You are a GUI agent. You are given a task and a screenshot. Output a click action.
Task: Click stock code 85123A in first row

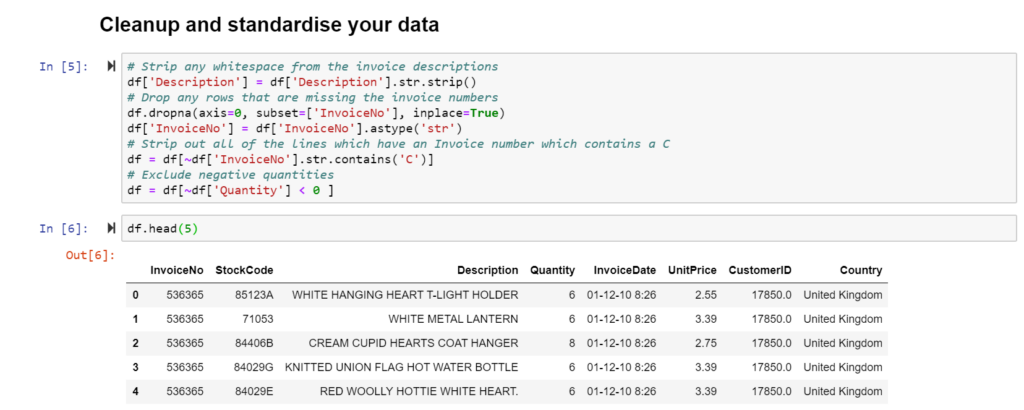click(254, 295)
